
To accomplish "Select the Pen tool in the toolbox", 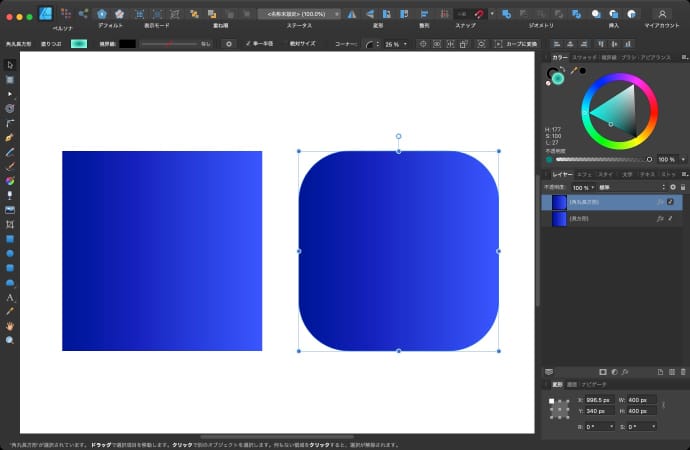I will click(10, 136).
